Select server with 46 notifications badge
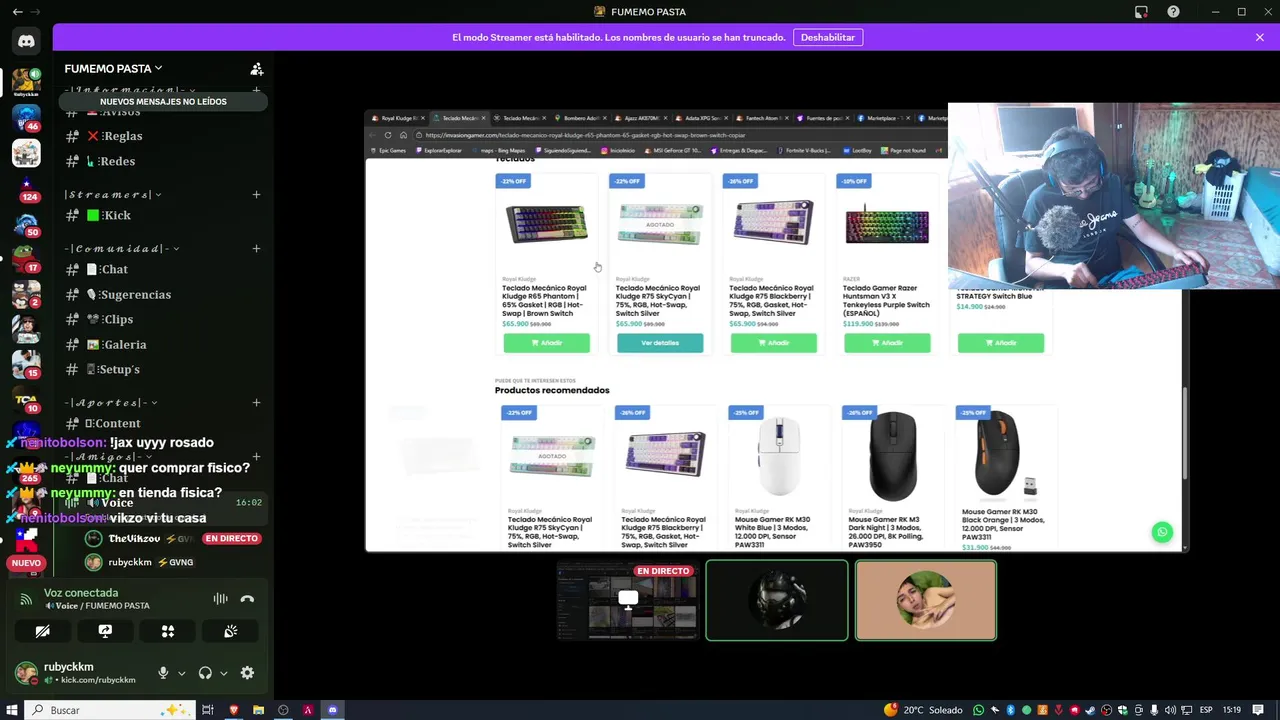 point(26,117)
